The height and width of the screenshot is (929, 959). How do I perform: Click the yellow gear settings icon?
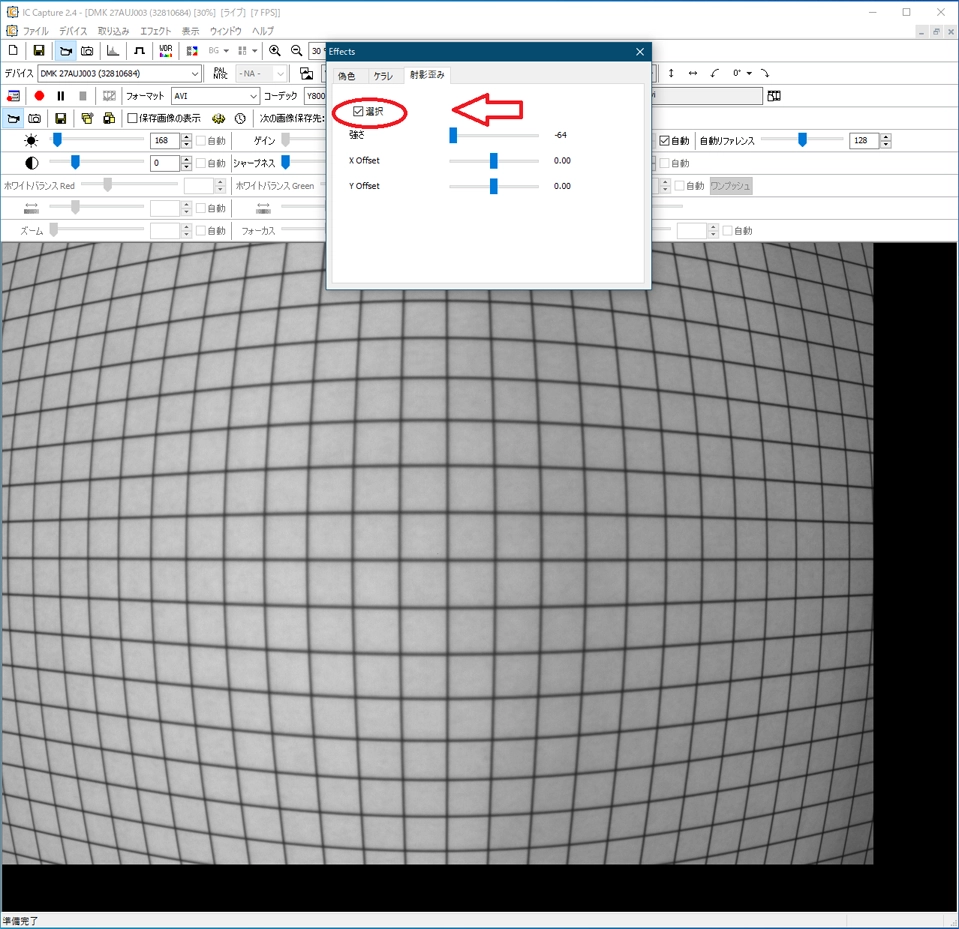tap(218, 118)
